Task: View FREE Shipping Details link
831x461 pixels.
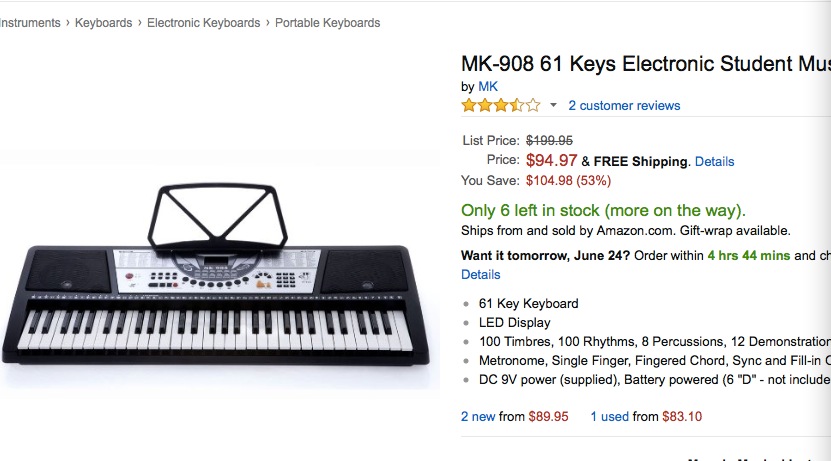Action: point(714,162)
